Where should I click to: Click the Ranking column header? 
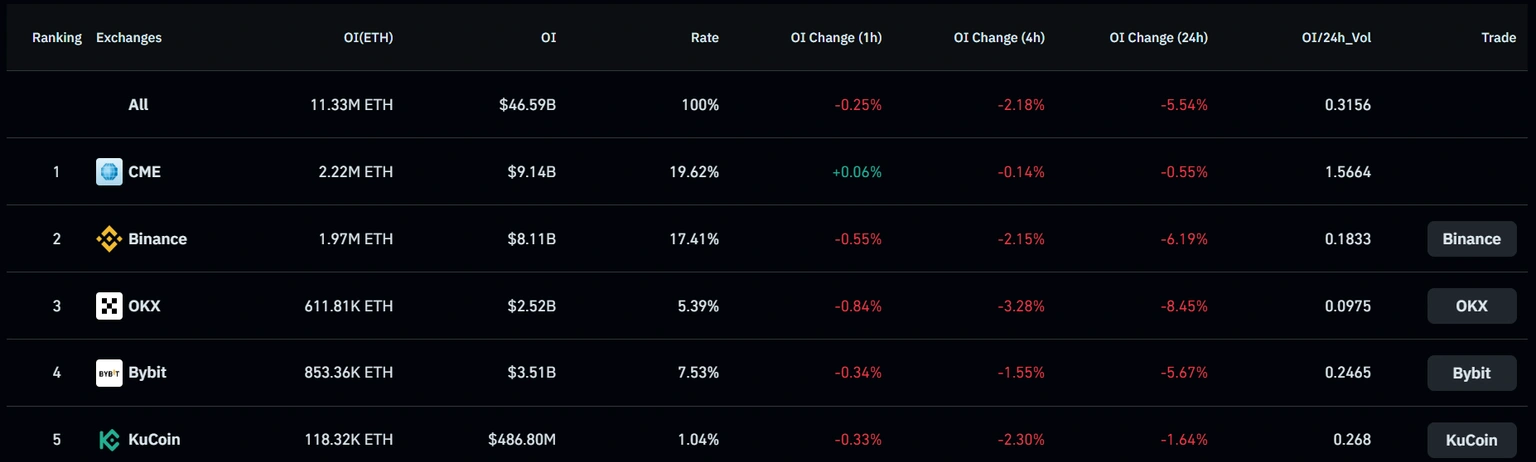point(57,38)
